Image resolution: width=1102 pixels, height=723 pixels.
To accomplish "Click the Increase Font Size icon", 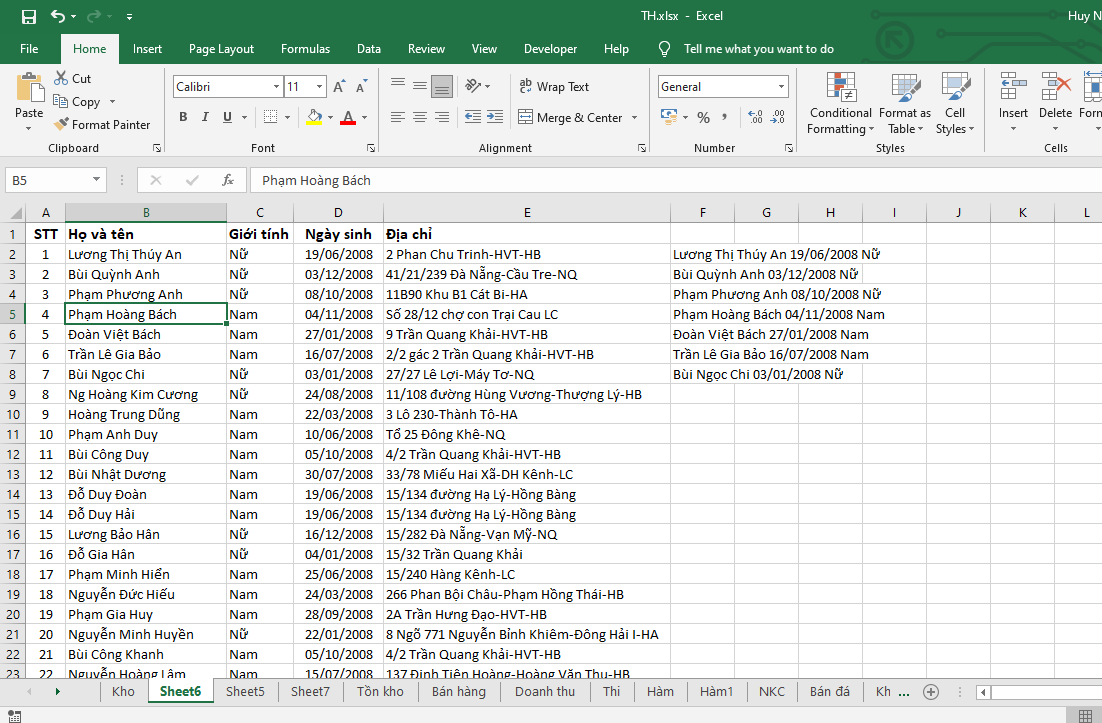I will 339,87.
